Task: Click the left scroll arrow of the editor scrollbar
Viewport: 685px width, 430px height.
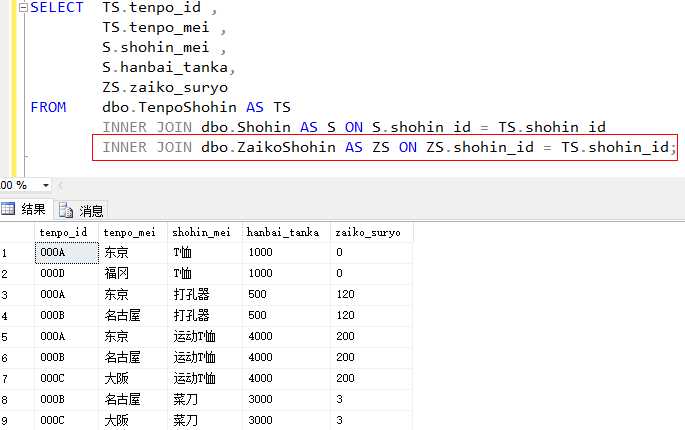Action: (x=60, y=186)
